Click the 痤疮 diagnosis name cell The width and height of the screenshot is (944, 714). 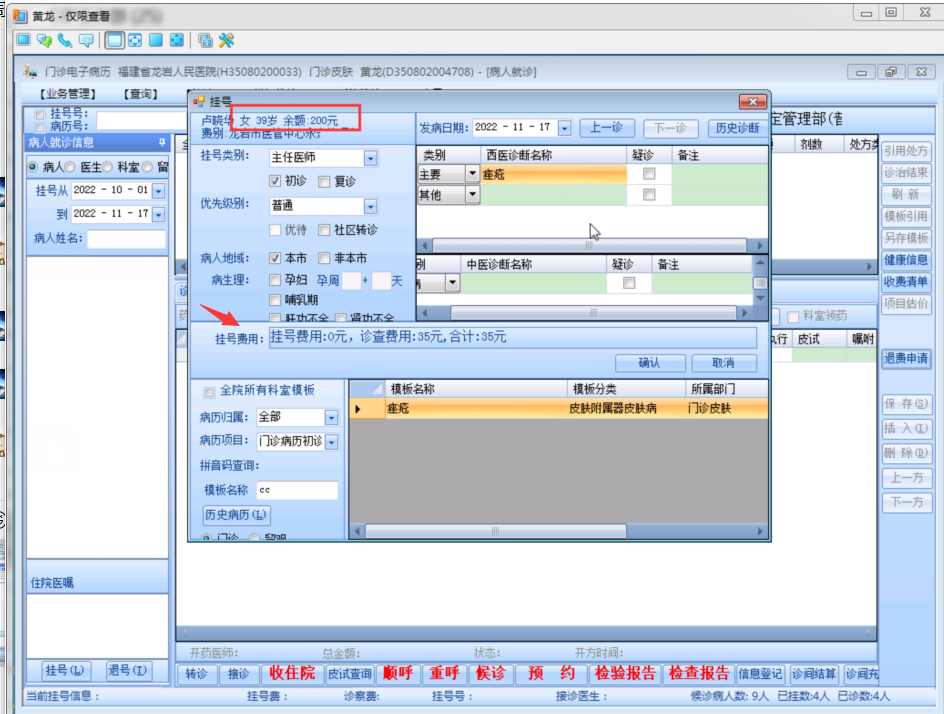[553, 175]
